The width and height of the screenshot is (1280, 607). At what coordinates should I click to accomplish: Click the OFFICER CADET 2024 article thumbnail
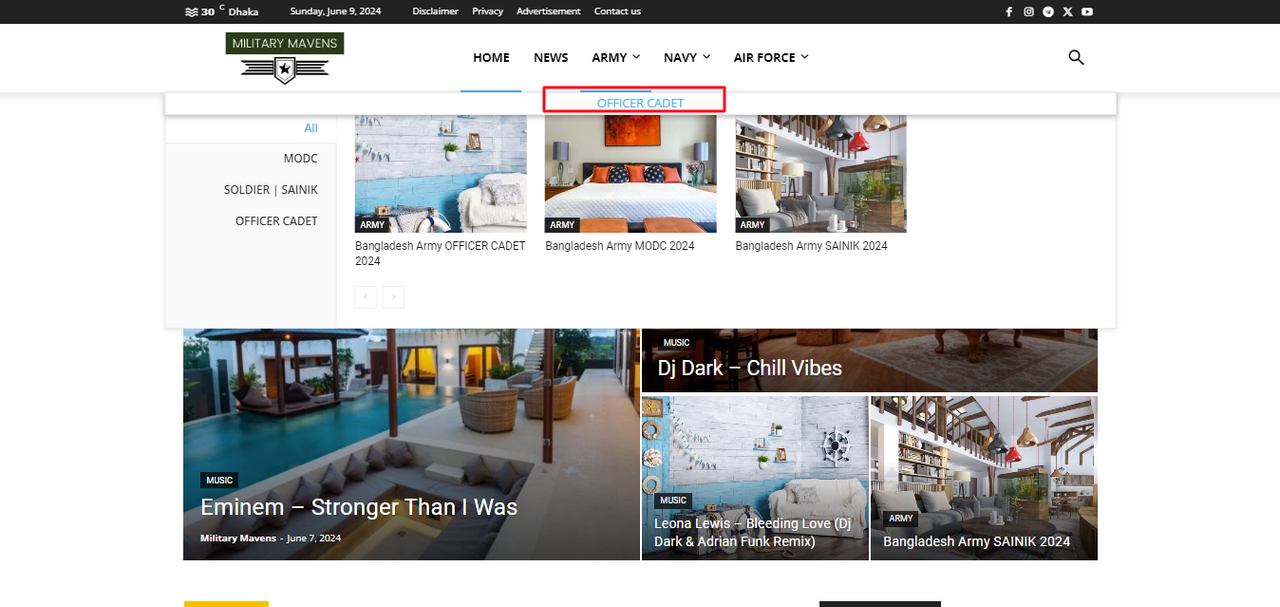[441, 174]
